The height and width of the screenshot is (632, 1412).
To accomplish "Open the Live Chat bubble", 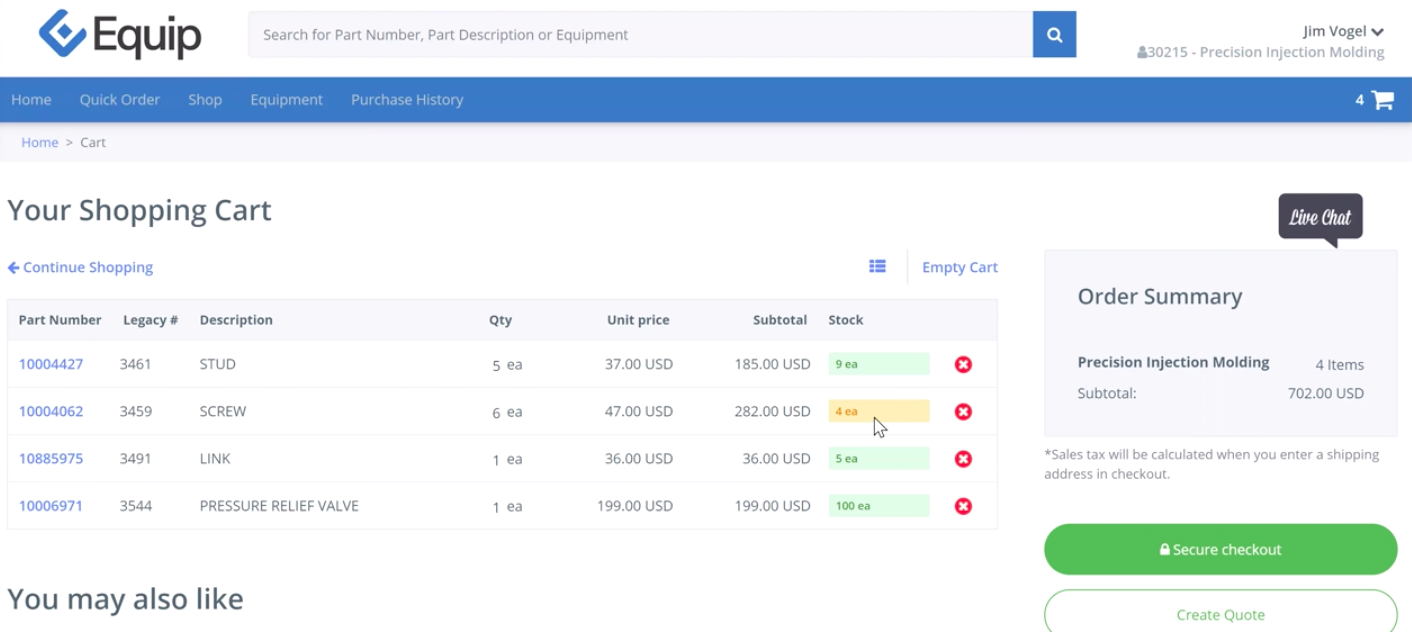I will [x=1320, y=218].
